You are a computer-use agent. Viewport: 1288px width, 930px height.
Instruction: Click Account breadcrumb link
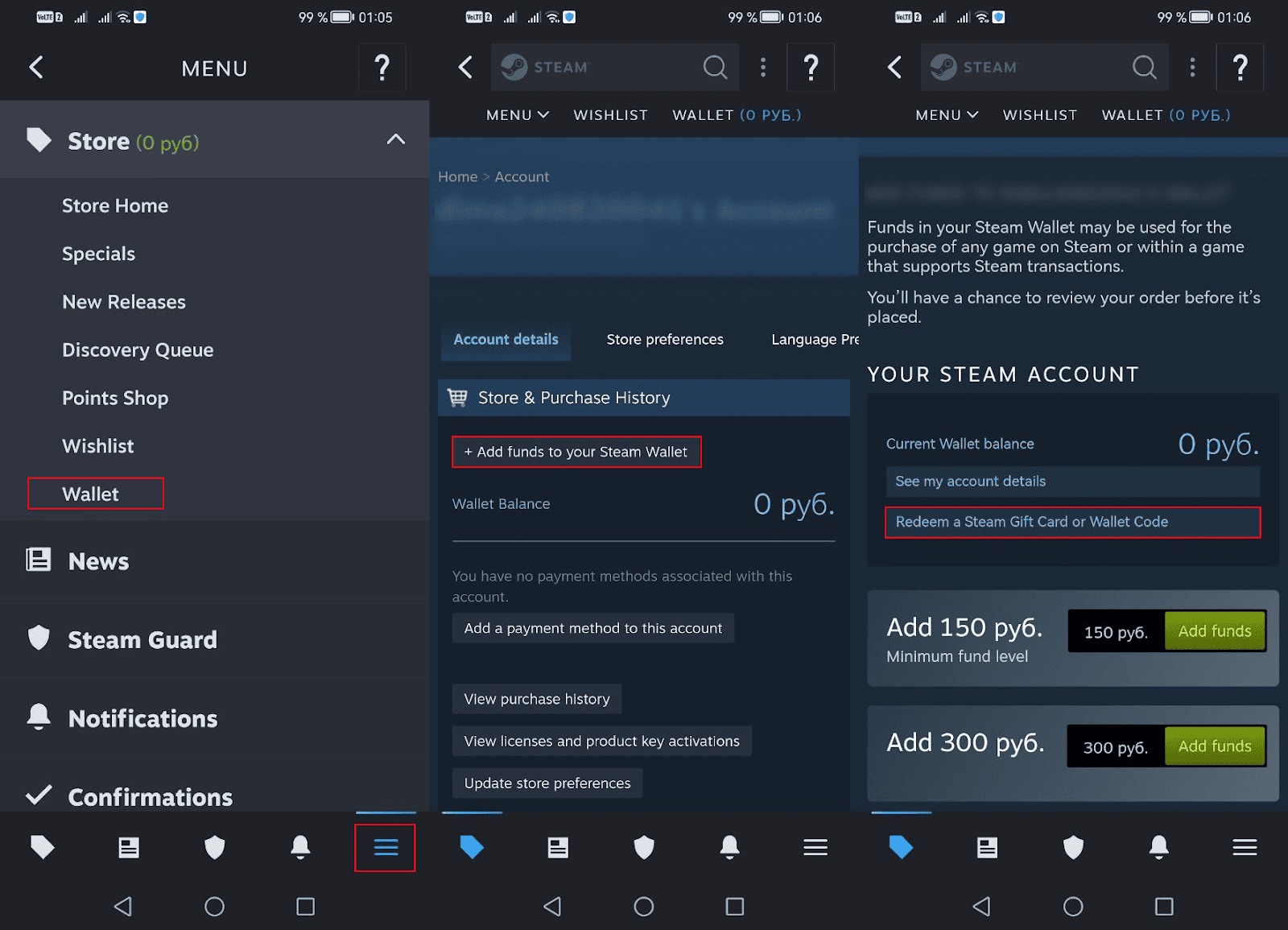[x=522, y=176]
